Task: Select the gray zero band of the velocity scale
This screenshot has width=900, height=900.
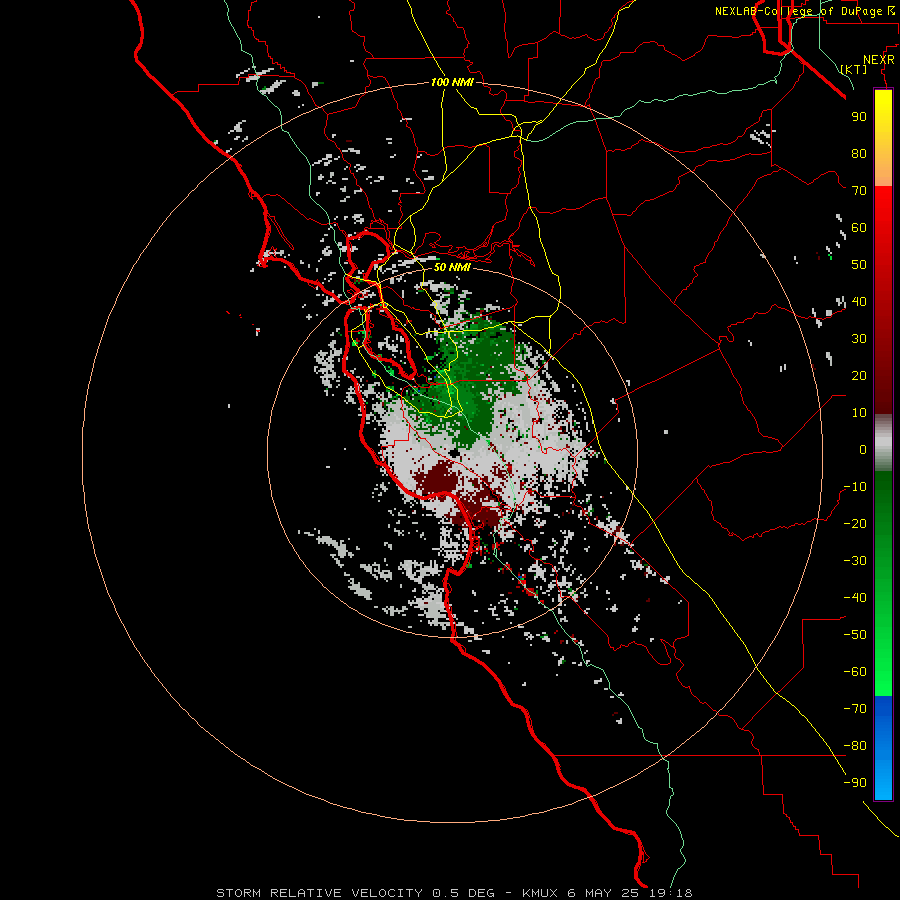Action: pyautogui.click(x=883, y=442)
